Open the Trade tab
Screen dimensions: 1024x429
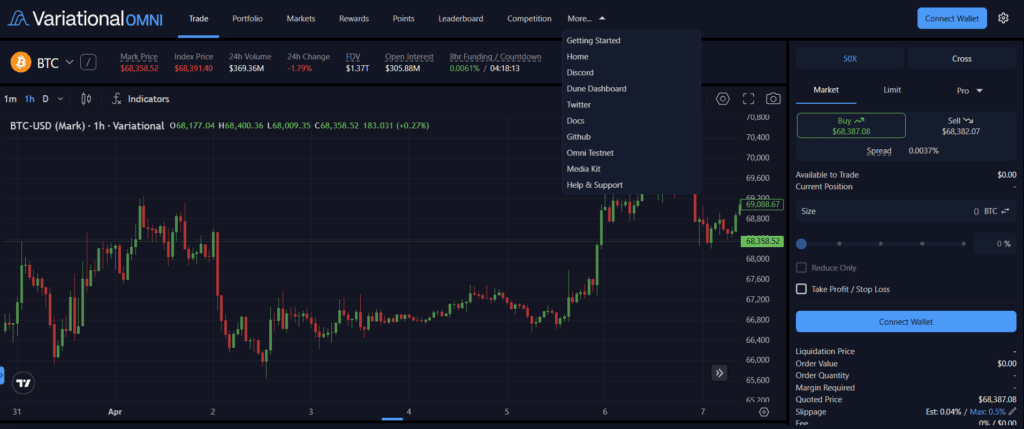[199, 18]
